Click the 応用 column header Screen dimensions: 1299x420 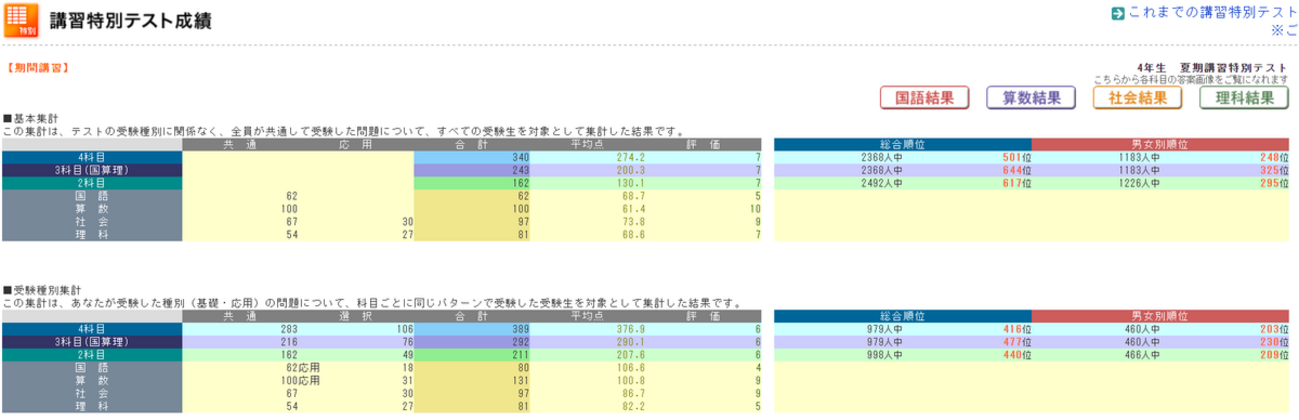[x=358, y=144]
